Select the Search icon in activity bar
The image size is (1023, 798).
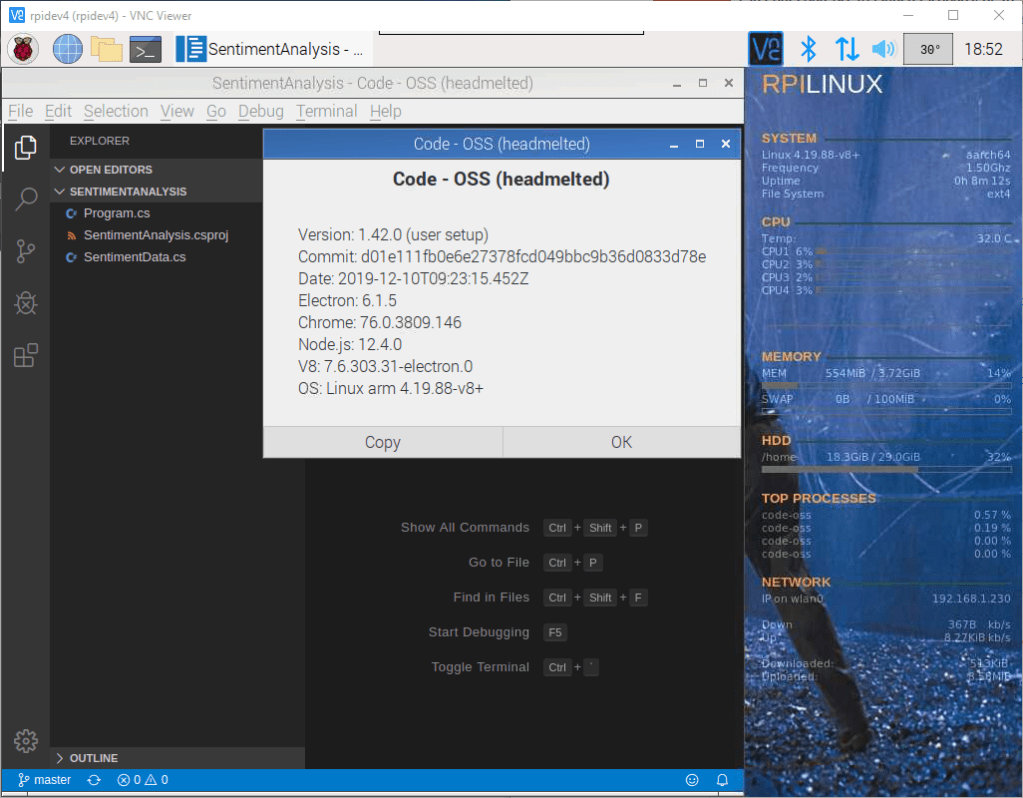pyautogui.click(x=25, y=199)
